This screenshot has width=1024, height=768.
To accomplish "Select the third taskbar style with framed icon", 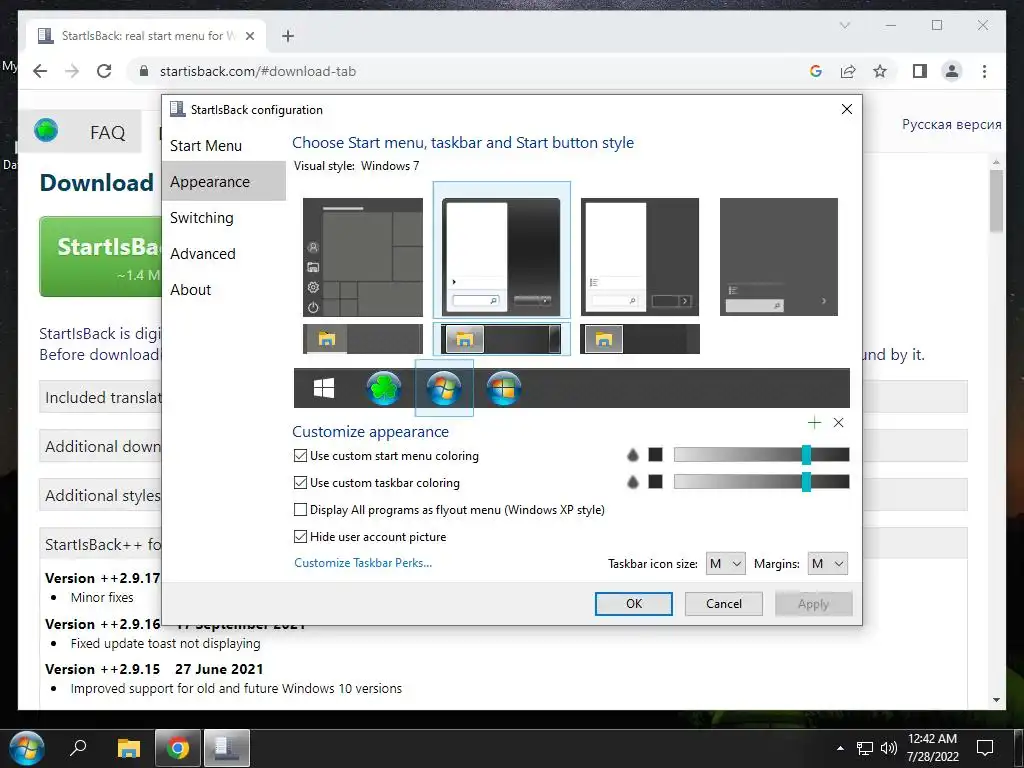I will (x=639, y=339).
